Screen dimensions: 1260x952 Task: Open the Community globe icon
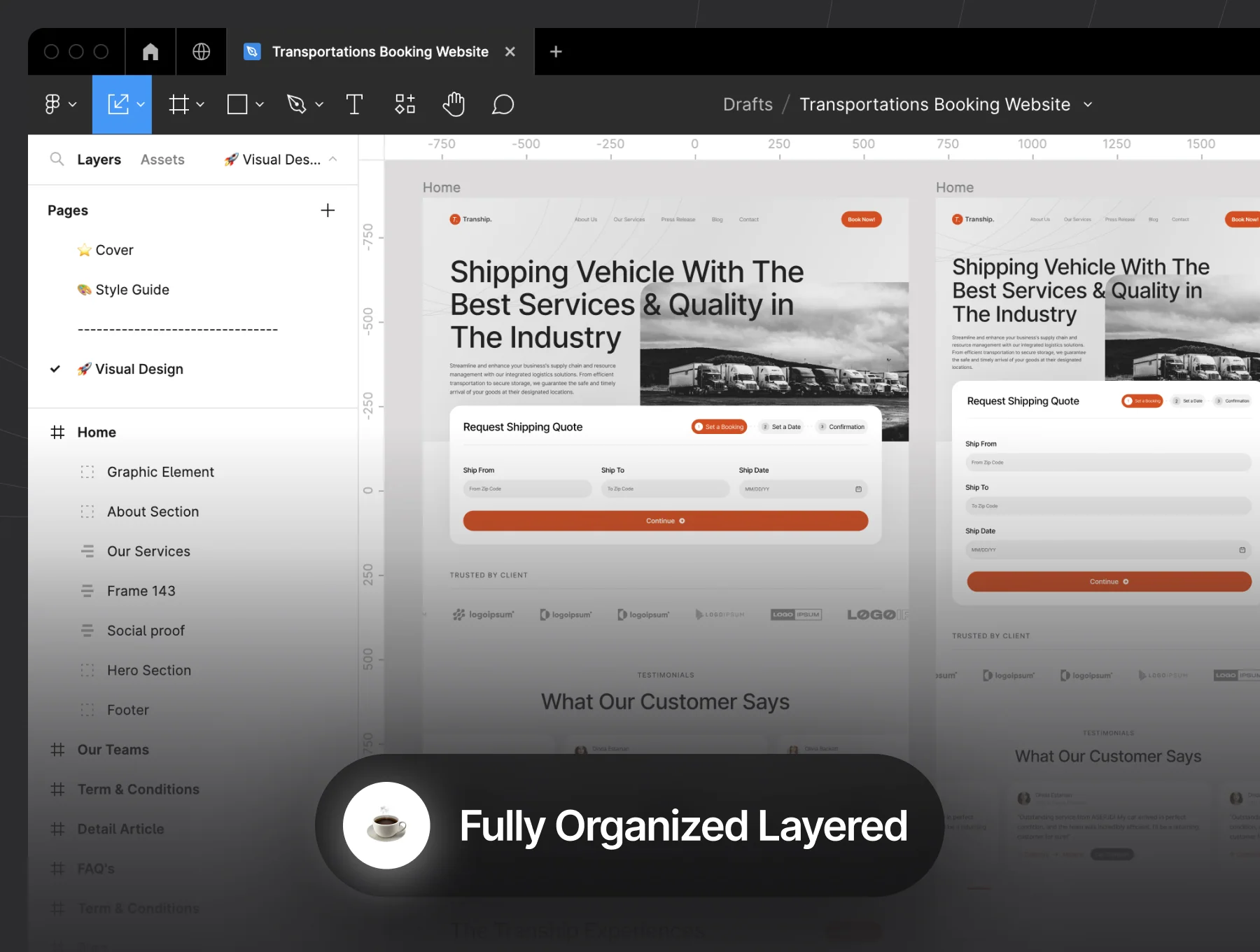[x=202, y=51]
